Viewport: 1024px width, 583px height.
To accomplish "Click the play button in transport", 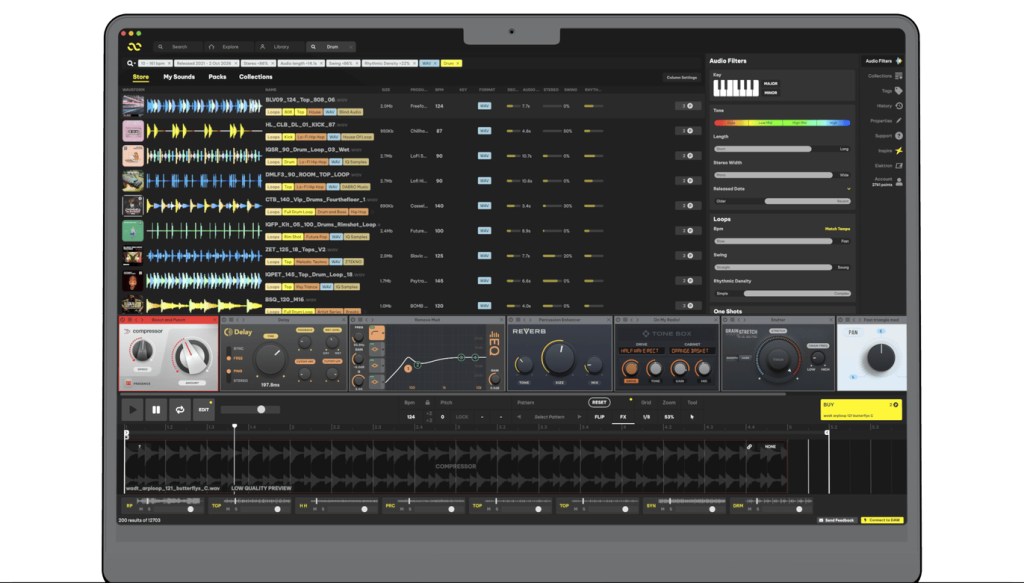I will (133, 410).
